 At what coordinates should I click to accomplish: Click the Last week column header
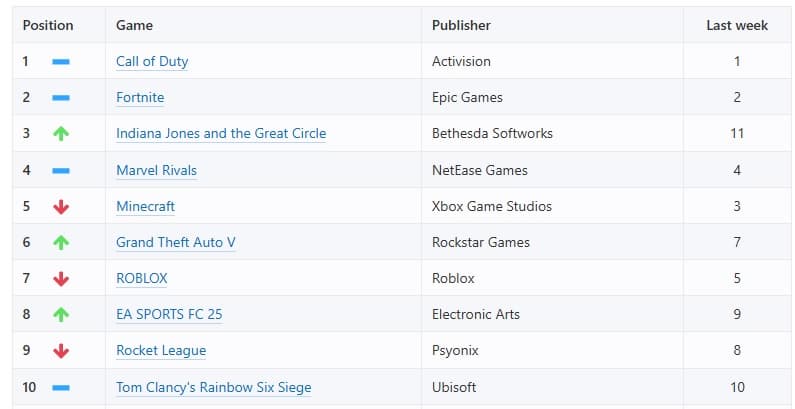pyautogui.click(x=737, y=25)
